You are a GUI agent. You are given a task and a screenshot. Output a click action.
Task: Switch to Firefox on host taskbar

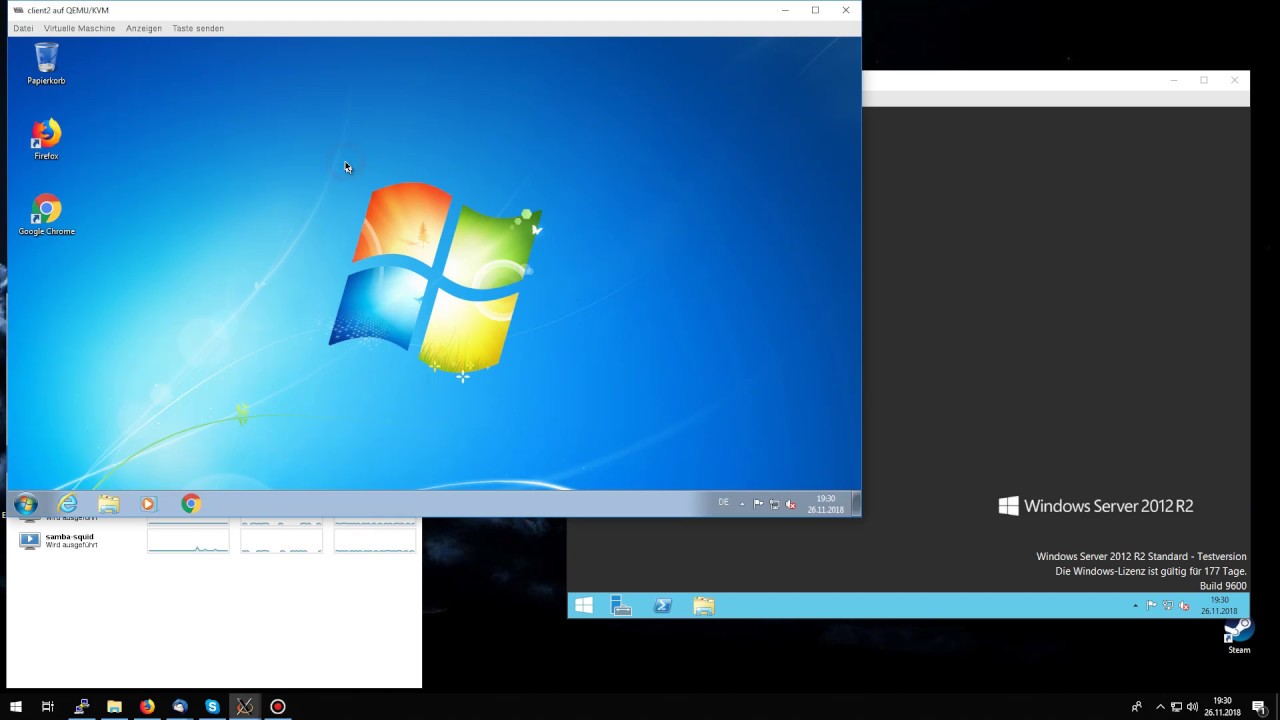point(147,707)
